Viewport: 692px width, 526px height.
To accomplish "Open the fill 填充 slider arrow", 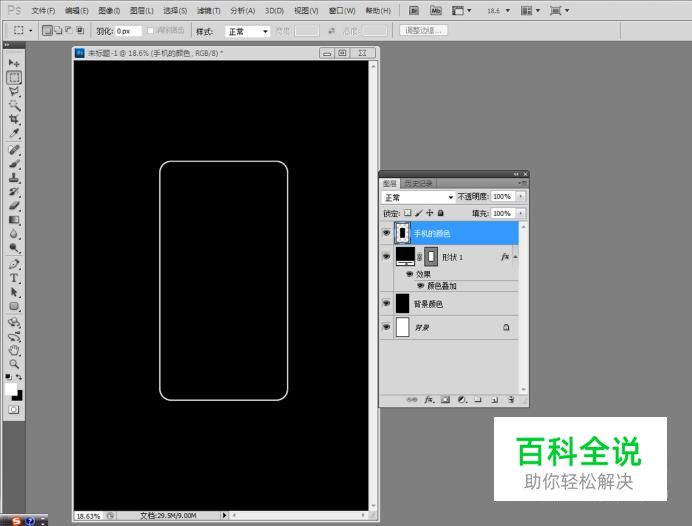I will [521, 213].
